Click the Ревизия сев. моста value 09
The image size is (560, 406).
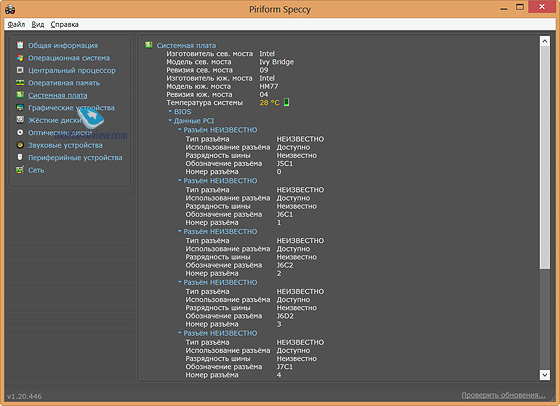(264, 70)
